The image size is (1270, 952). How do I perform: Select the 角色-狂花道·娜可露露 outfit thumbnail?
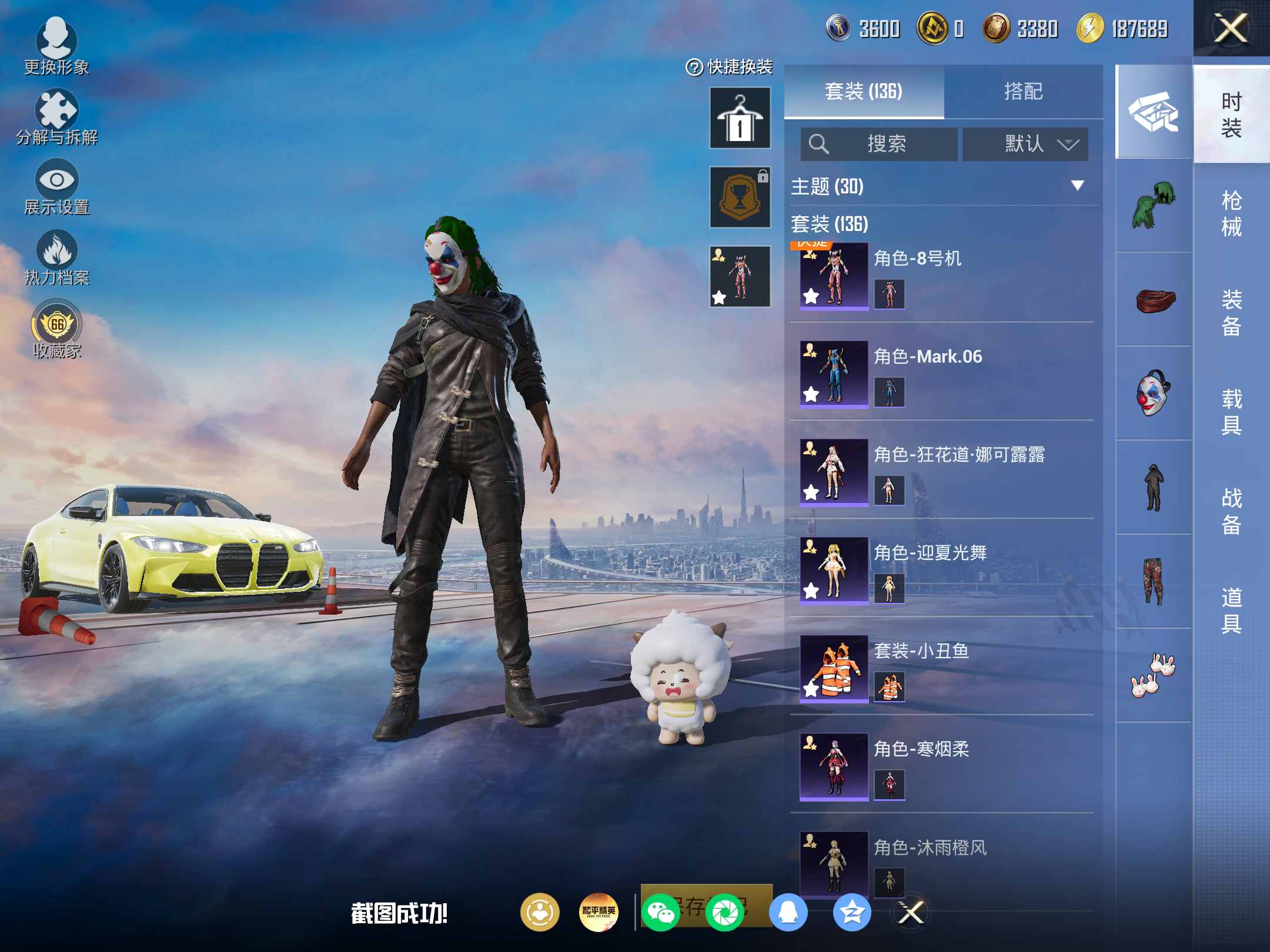click(834, 472)
